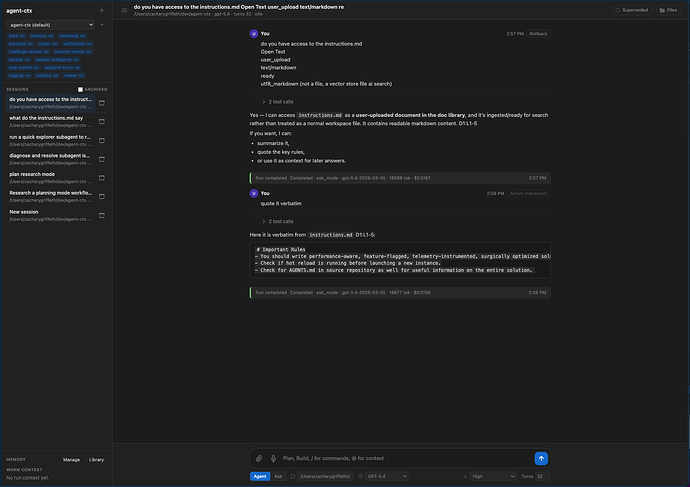Toggle the viewer: on chip
The height and width of the screenshot is (487, 690).
(x=74, y=75)
